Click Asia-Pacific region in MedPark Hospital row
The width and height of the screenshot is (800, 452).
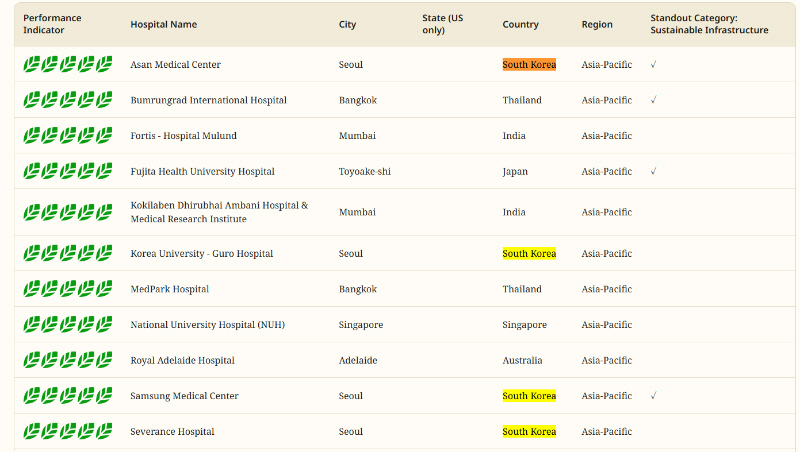(x=607, y=289)
